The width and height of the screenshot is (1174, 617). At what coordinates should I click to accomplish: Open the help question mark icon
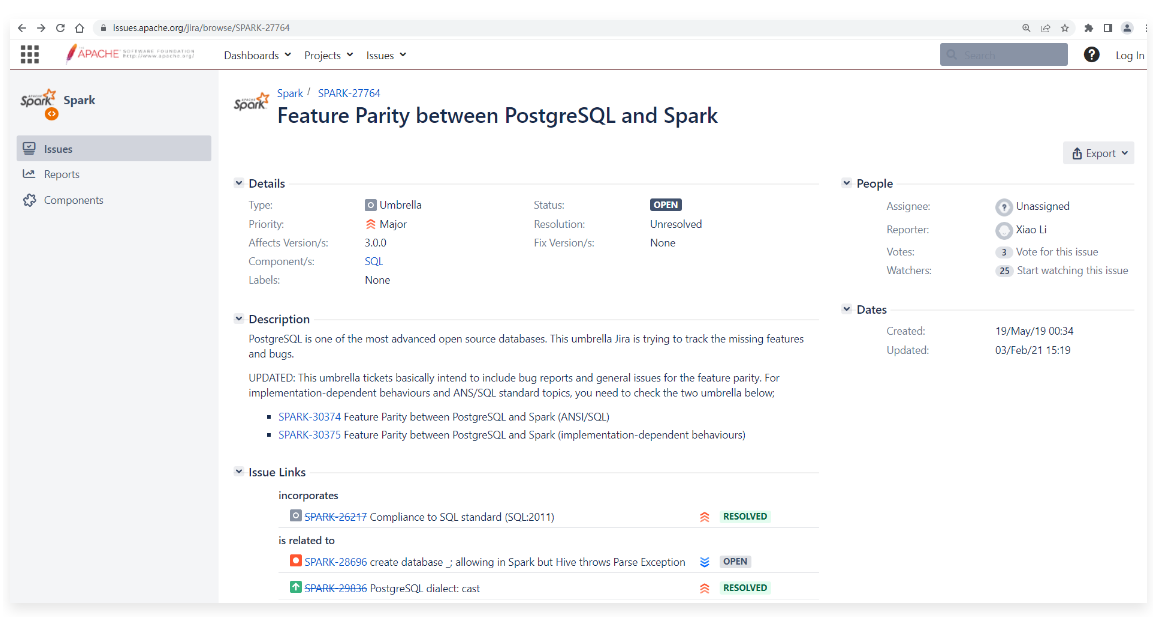pos(1092,55)
